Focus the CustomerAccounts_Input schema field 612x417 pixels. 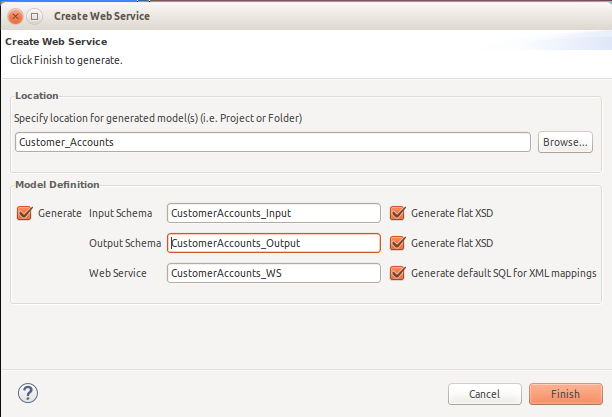[274, 213]
